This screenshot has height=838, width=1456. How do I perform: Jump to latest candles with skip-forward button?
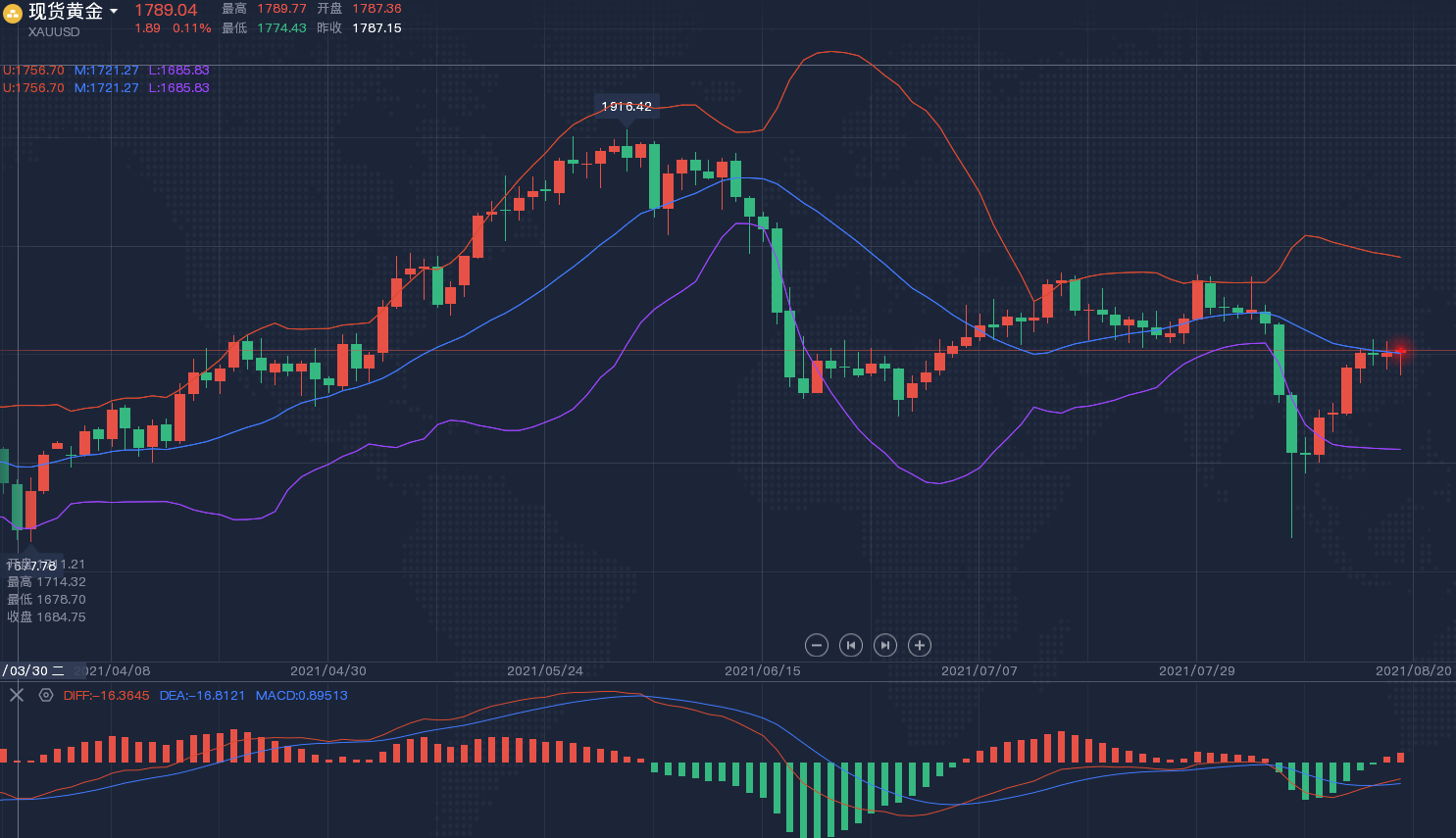pyautogui.click(x=885, y=645)
